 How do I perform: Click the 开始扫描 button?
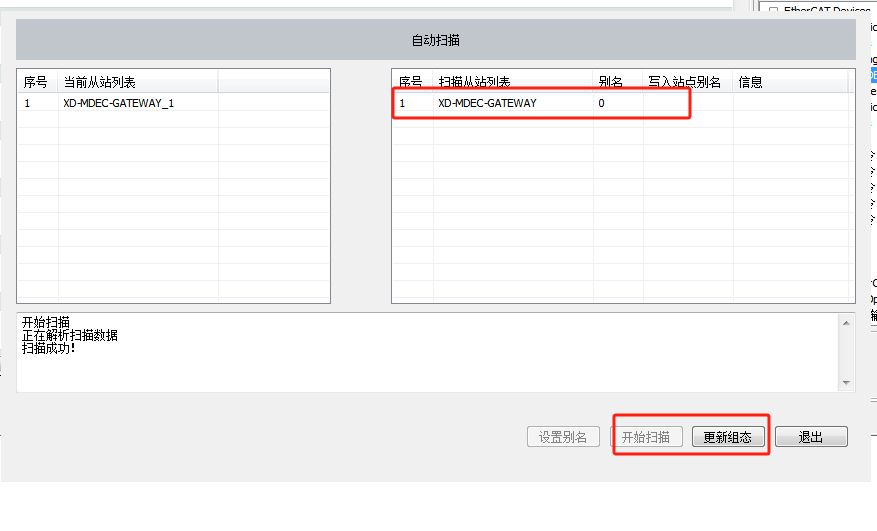(646, 437)
